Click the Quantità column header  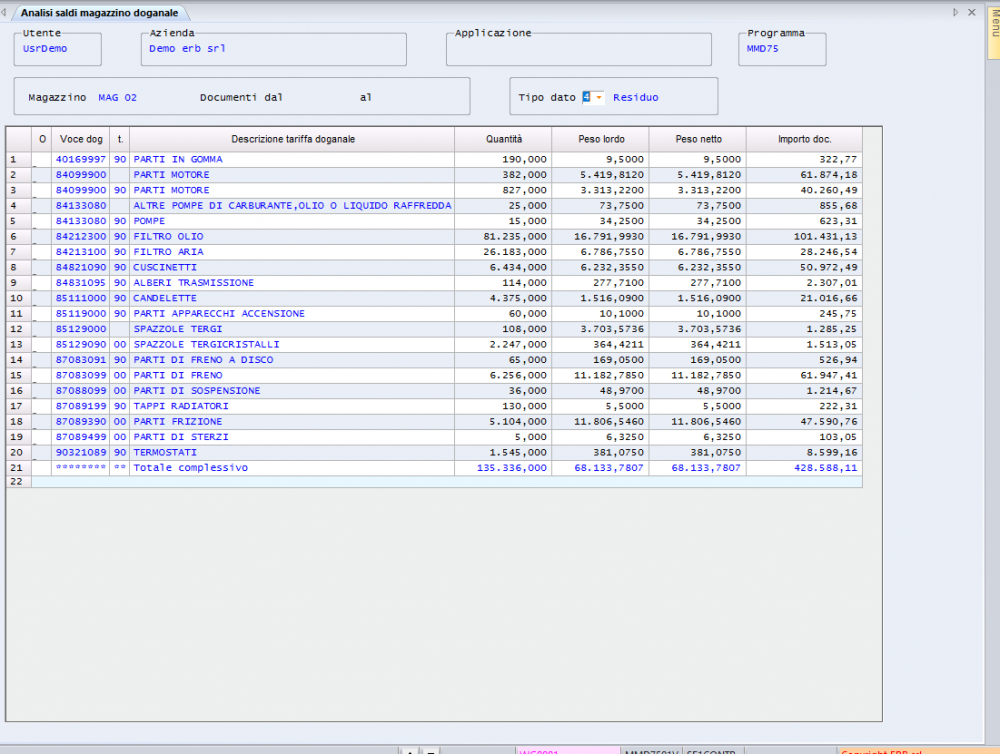pos(503,139)
